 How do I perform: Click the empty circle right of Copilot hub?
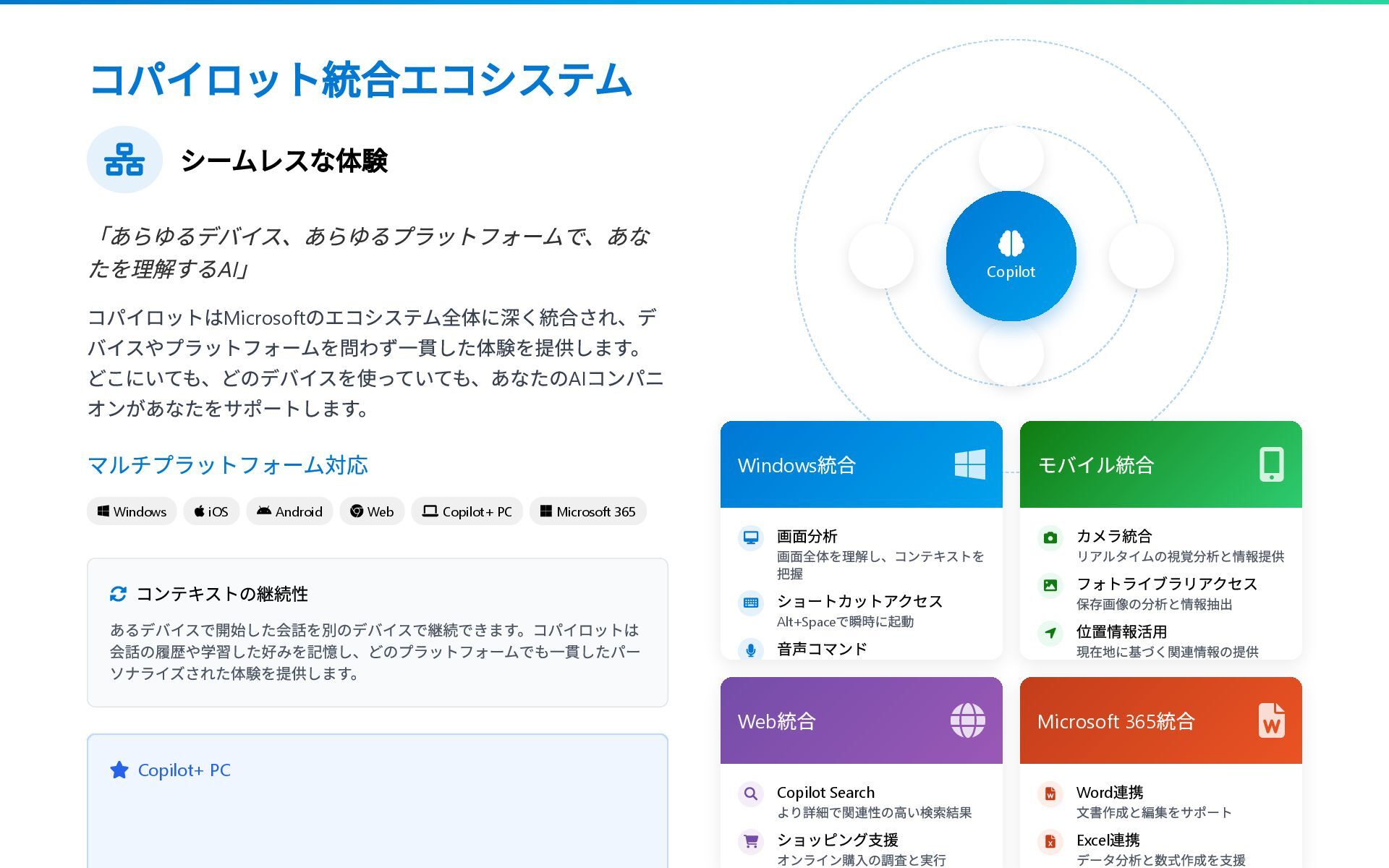[x=1141, y=256]
